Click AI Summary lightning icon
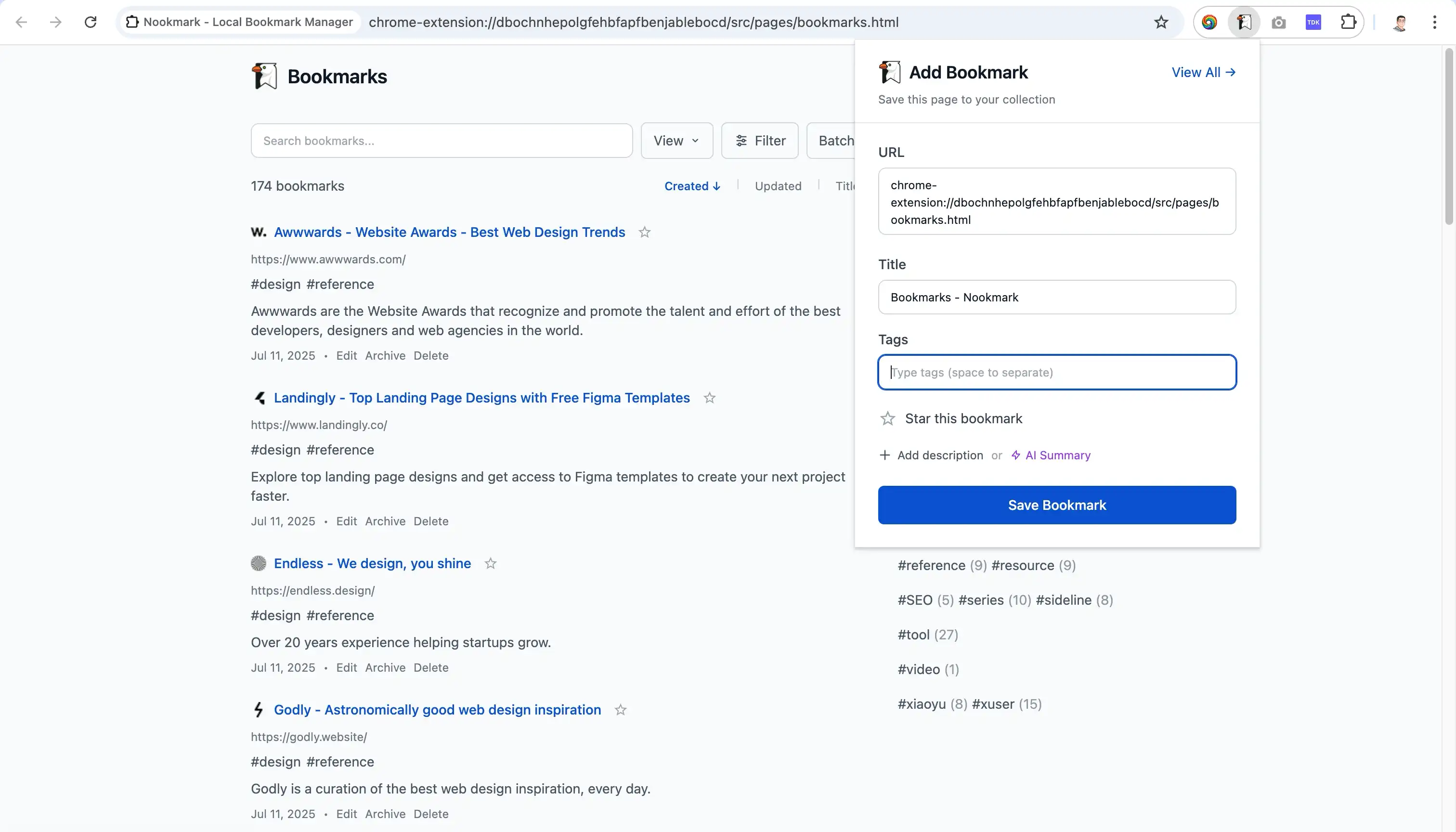This screenshot has height=832, width=1456. click(x=1015, y=455)
